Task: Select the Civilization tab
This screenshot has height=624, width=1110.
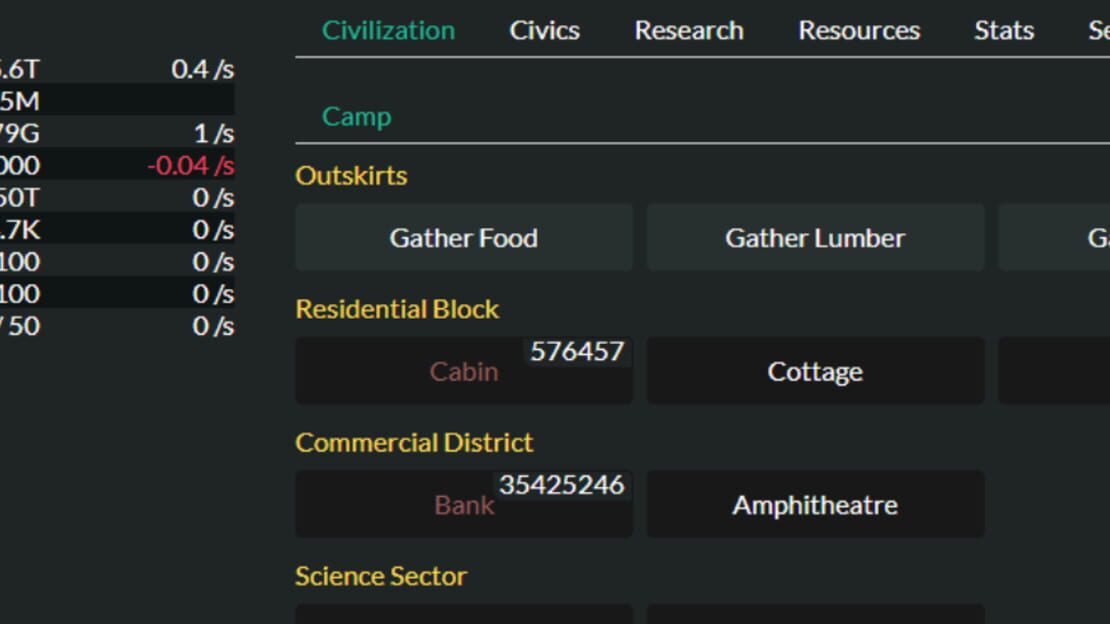Action: click(x=389, y=30)
